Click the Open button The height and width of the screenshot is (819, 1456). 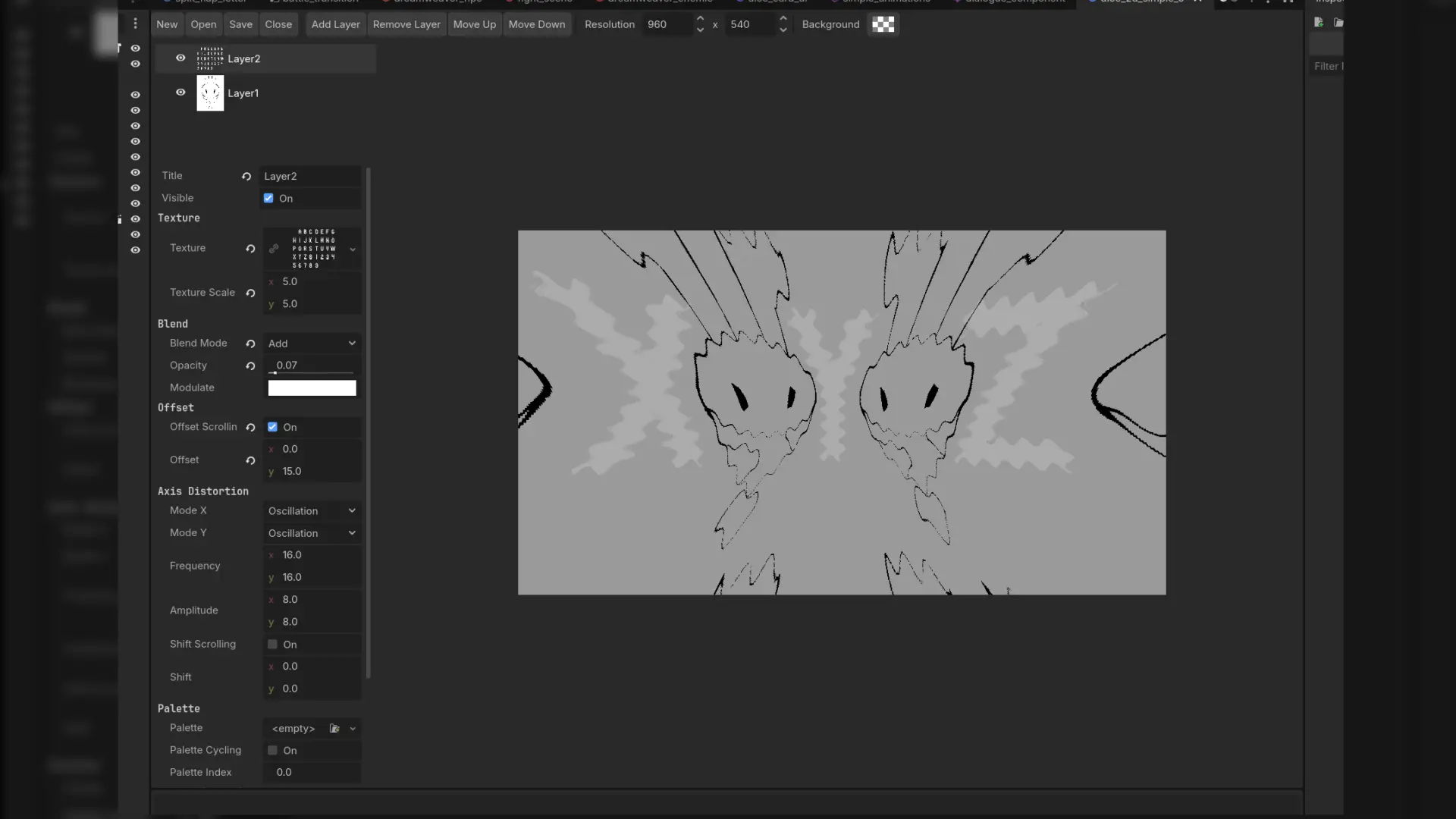(x=203, y=24)
